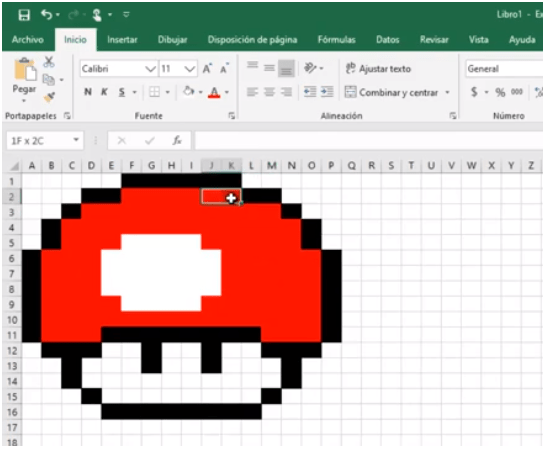Open font color dropdown arrow
543x453 pixels.
[x=227, y=92]
